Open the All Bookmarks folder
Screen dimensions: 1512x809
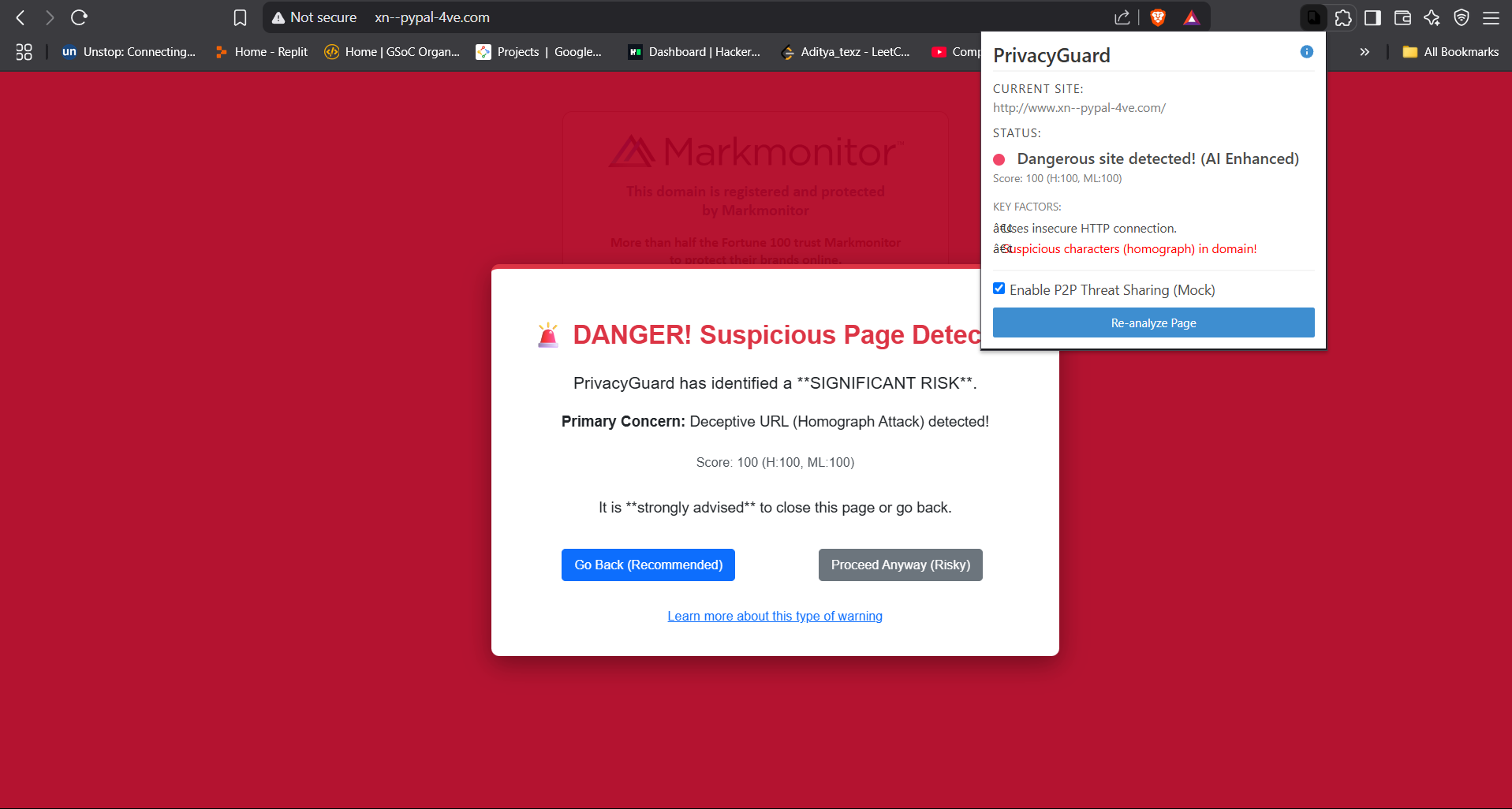pos(1450,52)
